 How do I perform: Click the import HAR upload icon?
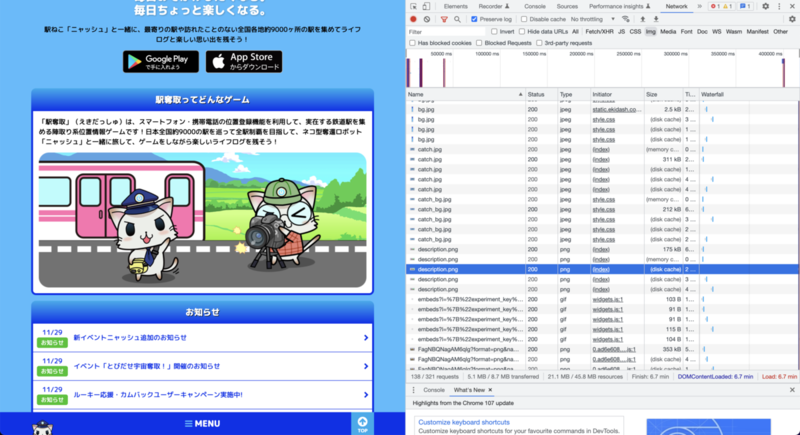coord(642,19)
